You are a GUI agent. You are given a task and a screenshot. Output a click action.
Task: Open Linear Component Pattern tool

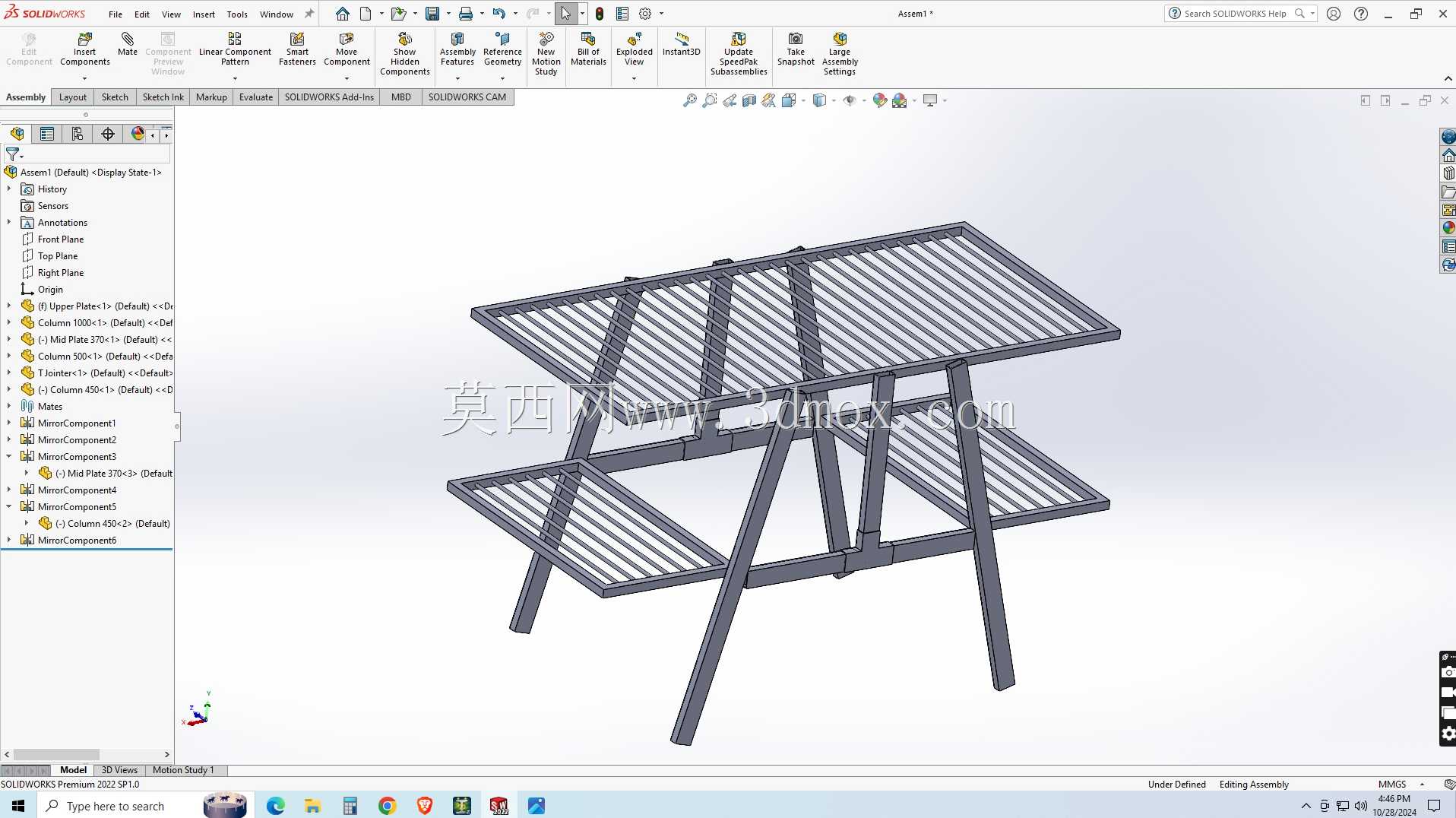click(x=235, y=49)
